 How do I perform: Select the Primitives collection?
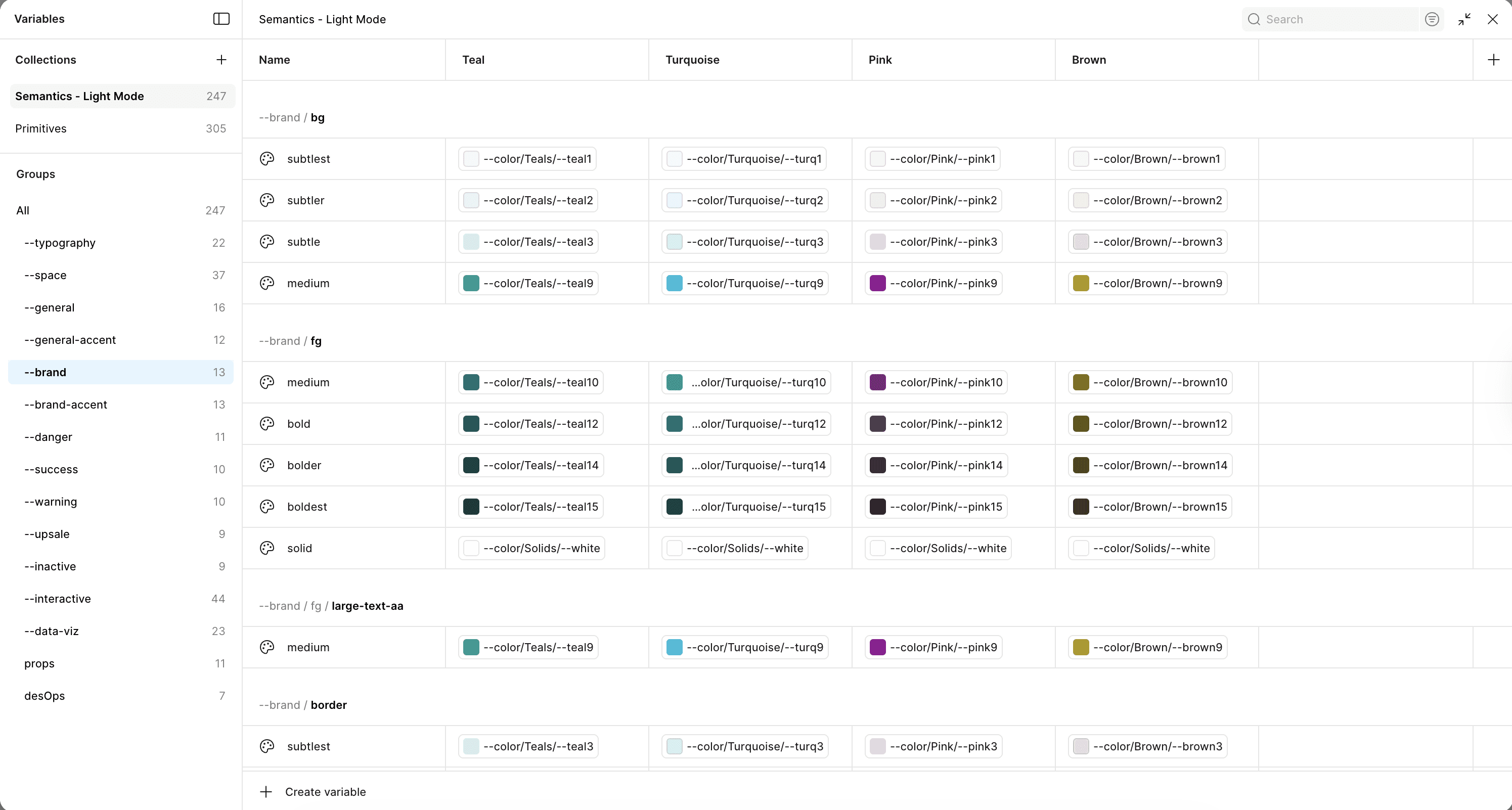(41, 128)
